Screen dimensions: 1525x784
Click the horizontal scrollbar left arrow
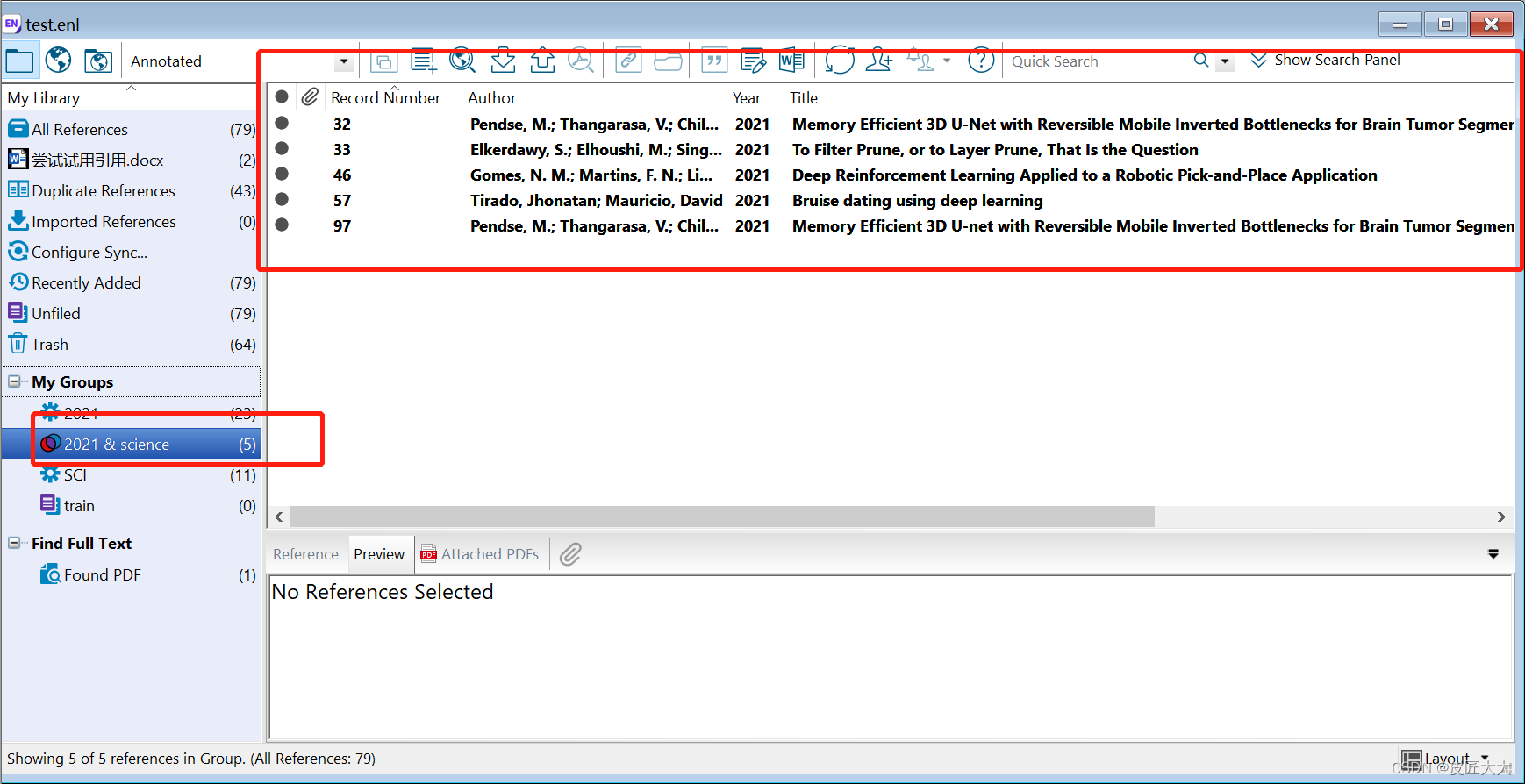279,517
